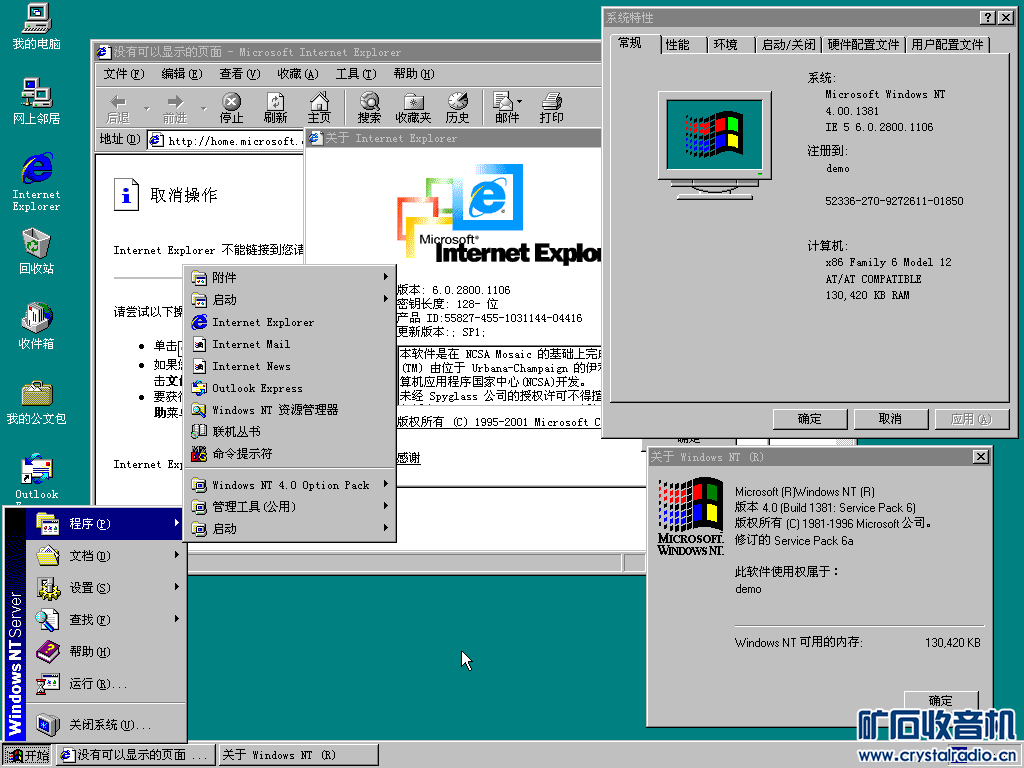Choose 关闭系统(U)... in Start menu
Viewport: 1024px width, 768px height.
pos(106,725)
